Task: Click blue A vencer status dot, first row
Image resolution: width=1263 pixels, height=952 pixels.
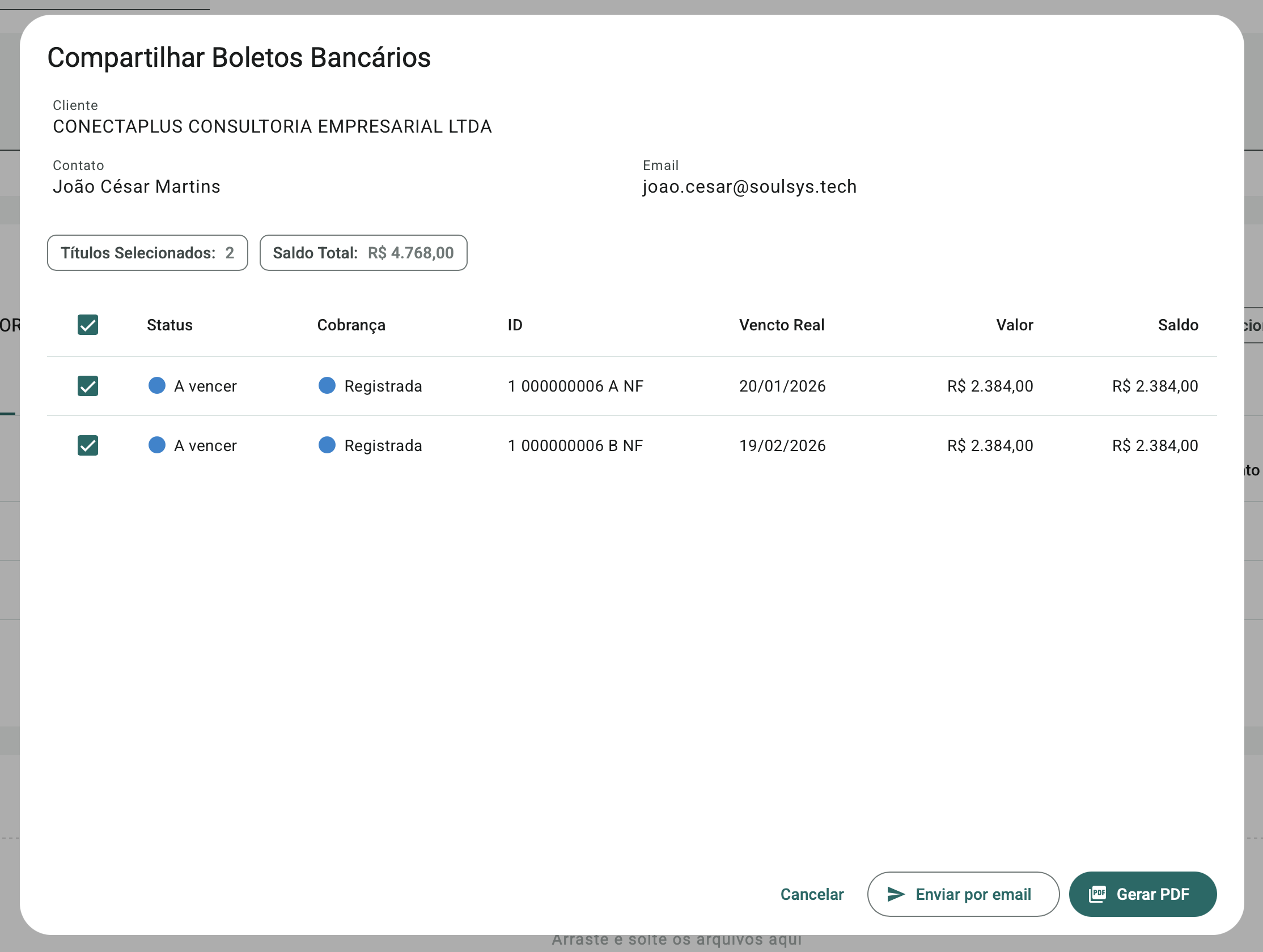Action: pyautogui.click(x=157, y=386)
